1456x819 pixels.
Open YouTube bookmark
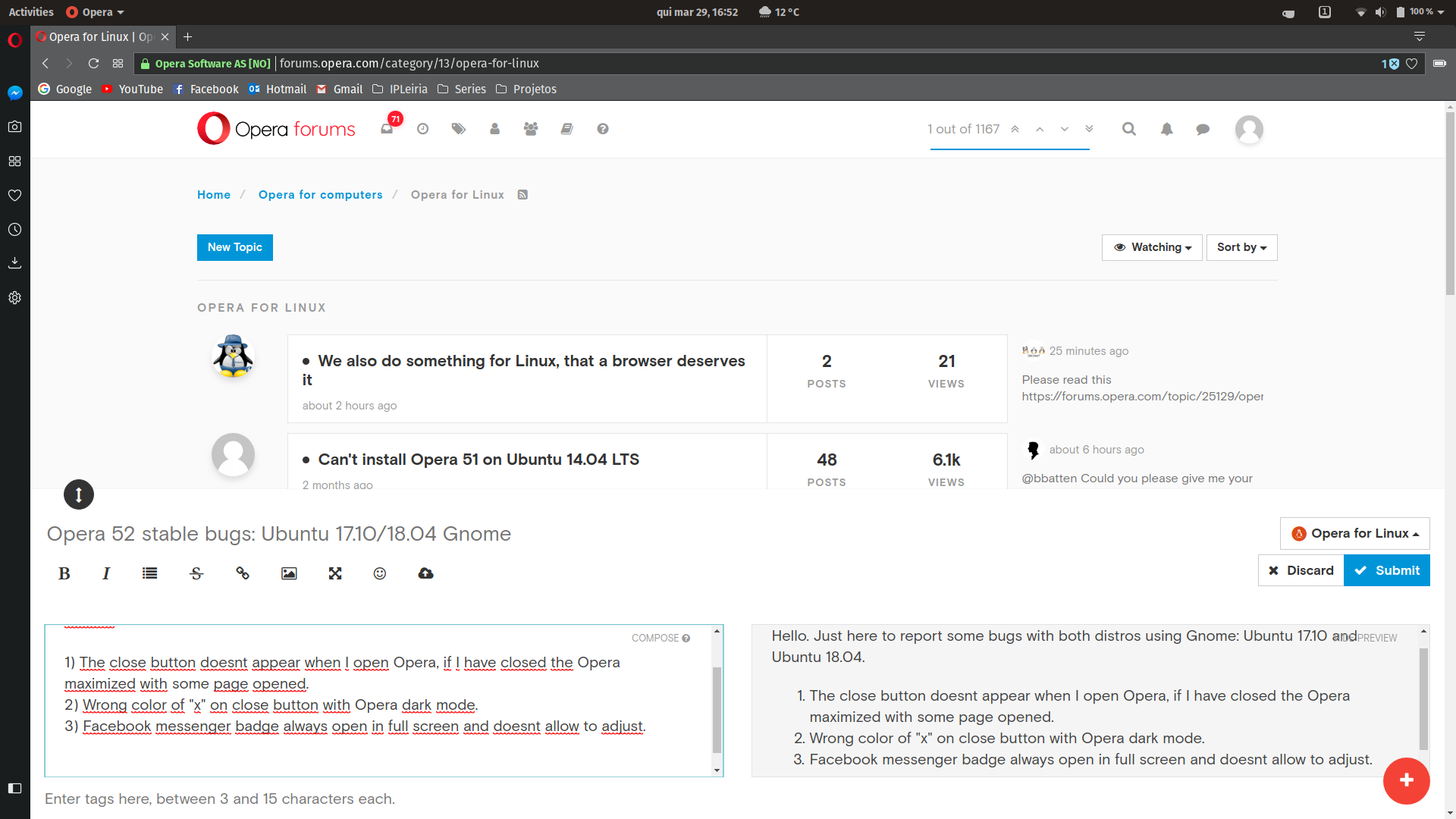pos(133,89)
